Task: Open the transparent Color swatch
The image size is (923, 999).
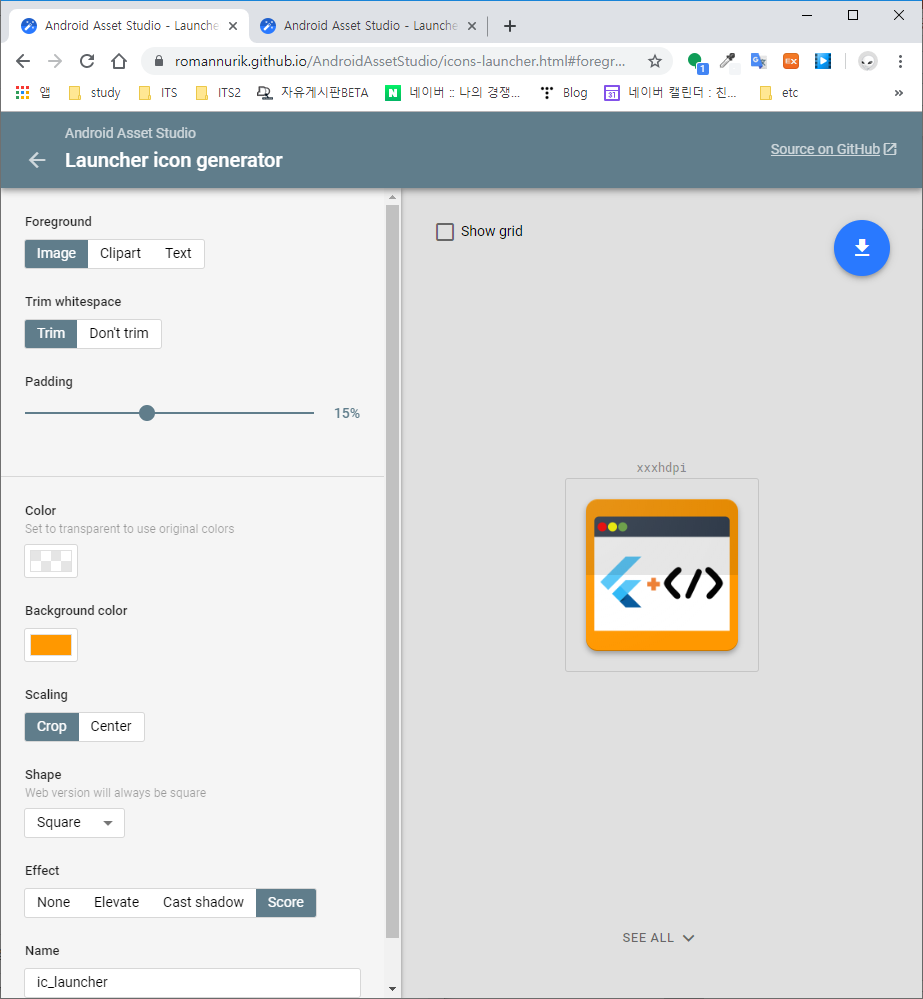Action: 51,561
